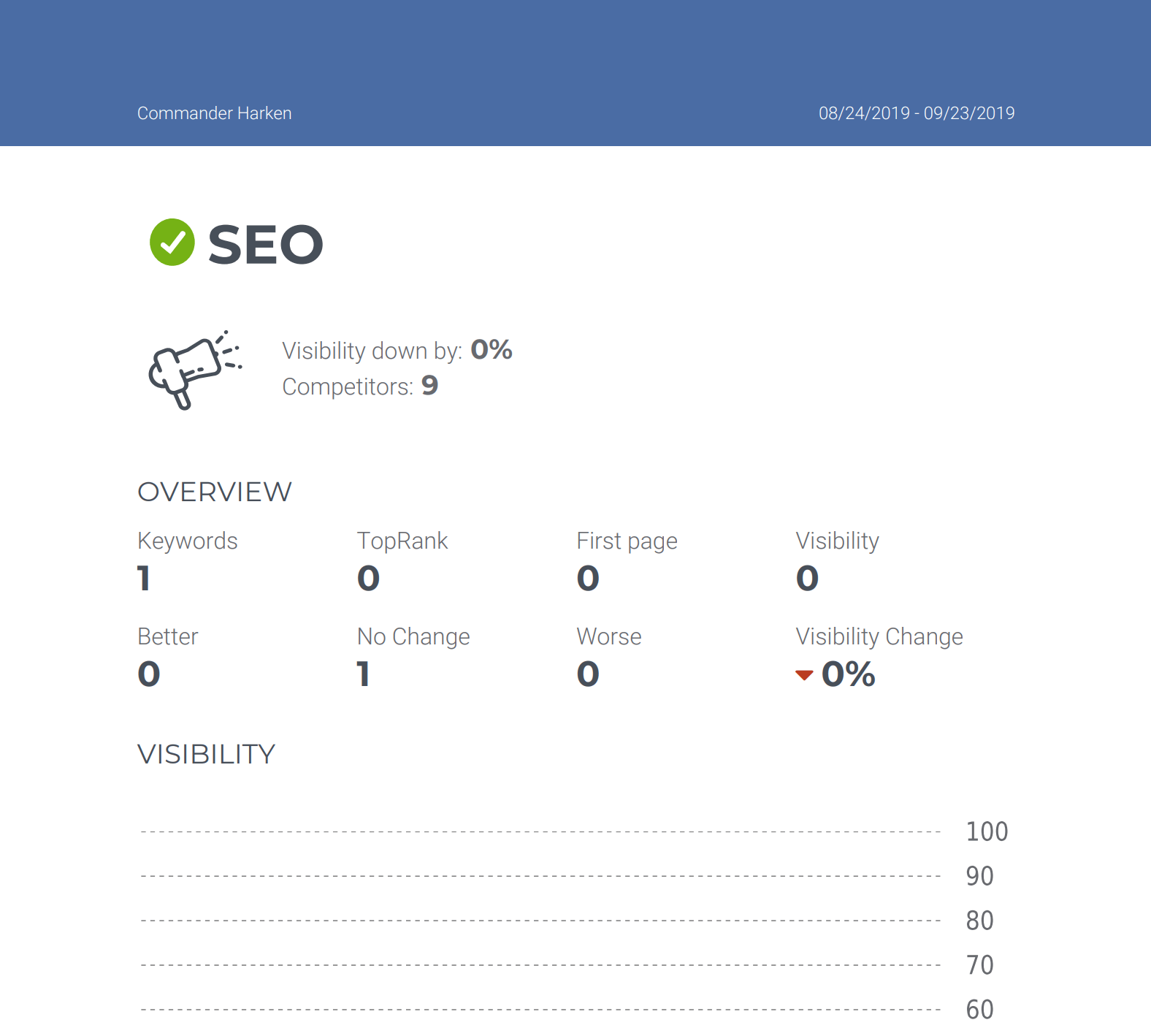Select the 08/24/2019 - 09/23/2019 date range
Screen dimensions: 1151x1036
click(916, 113)
